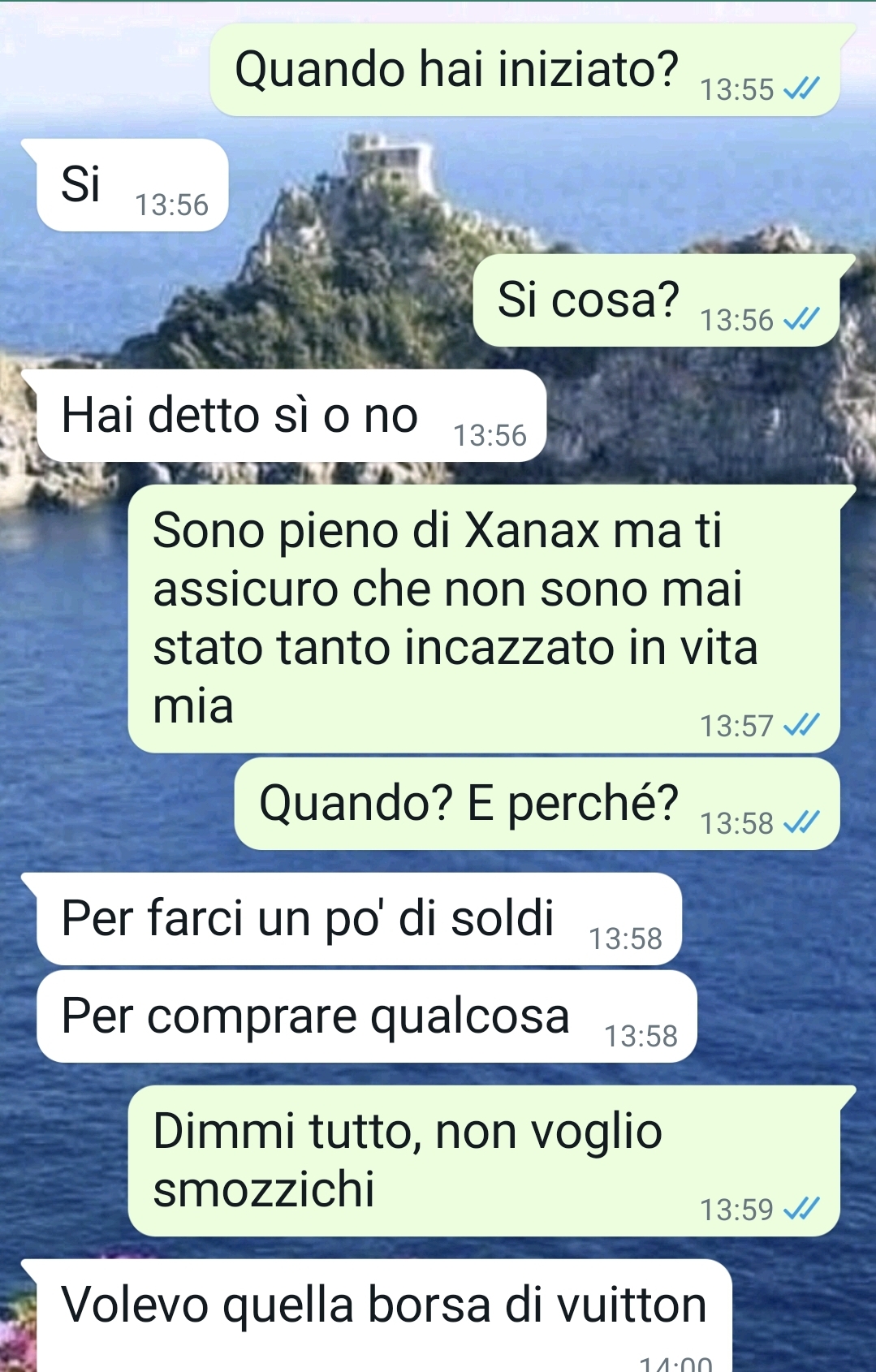Image resolution: width=876 pixels, height=1372 pixels.
Task: Select the 'Per comprare qualcosa' message
Action: click(x=367, y=1016)
